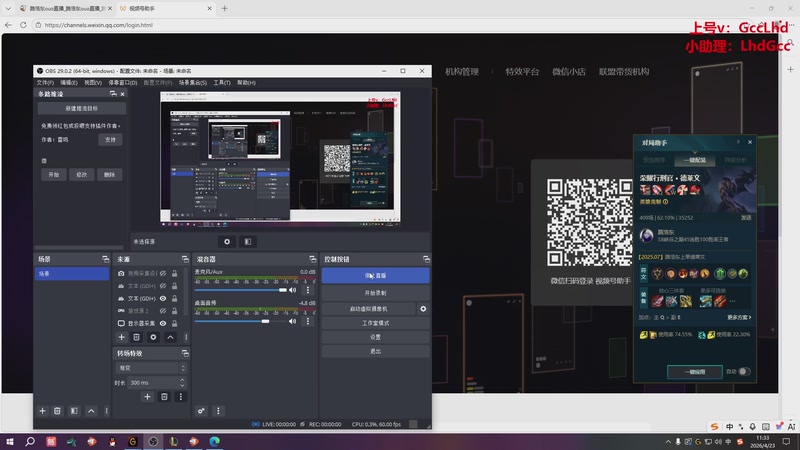This screenshot has height=450, width=800.
Task: Switch to the 视频号助手 browser tab
Action: click(x=166, y=9)
